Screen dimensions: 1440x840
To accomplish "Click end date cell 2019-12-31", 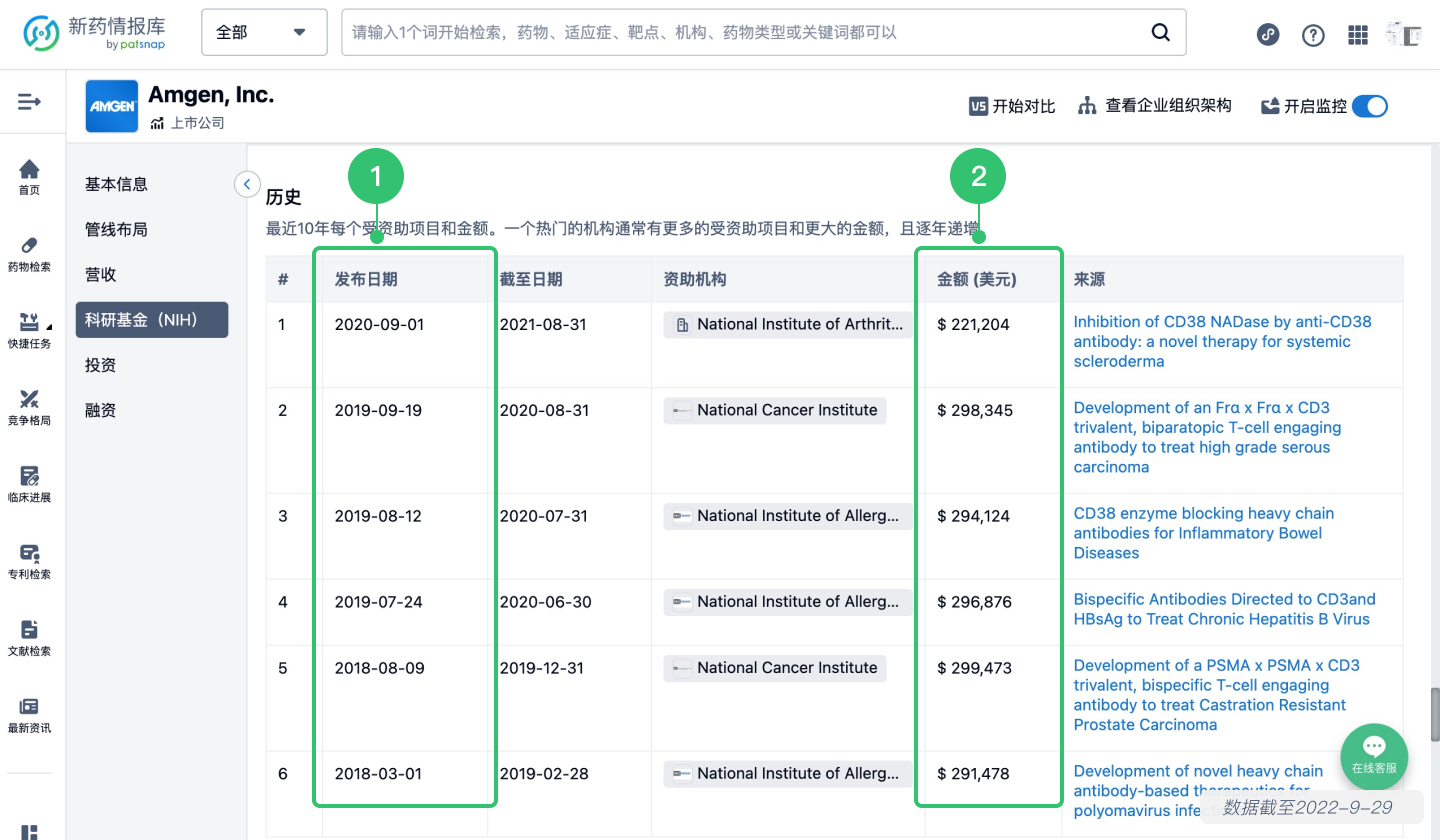I will tap(542, 668).
